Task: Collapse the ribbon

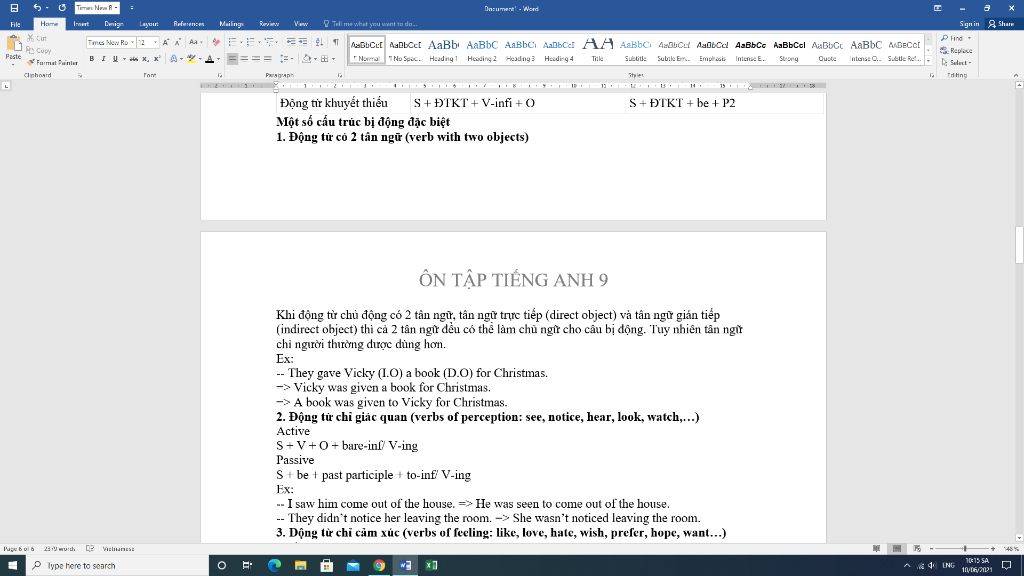Action: [x=1016, y=76]
